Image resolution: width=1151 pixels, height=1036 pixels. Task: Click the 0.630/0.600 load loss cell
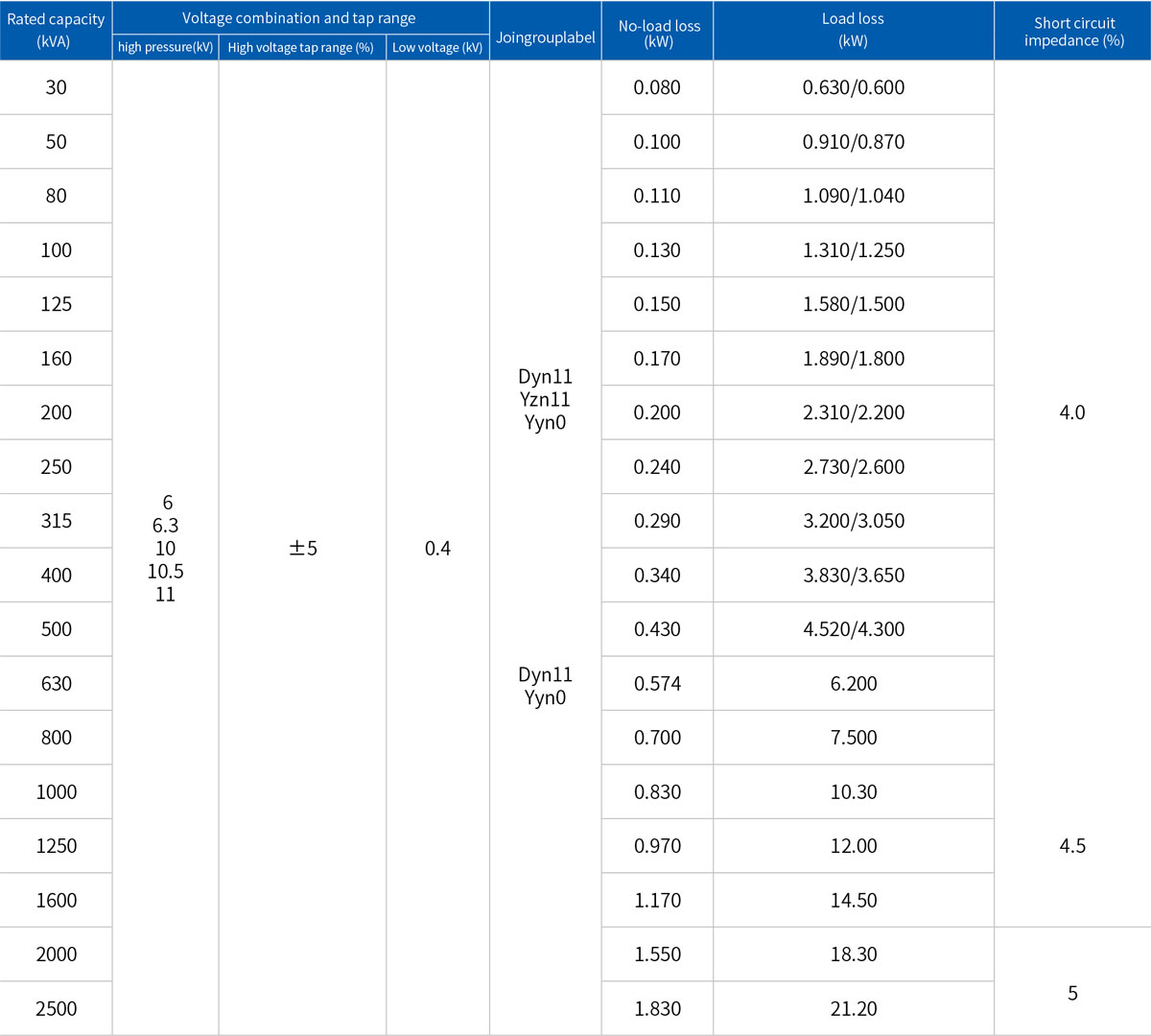pos(853,87)
